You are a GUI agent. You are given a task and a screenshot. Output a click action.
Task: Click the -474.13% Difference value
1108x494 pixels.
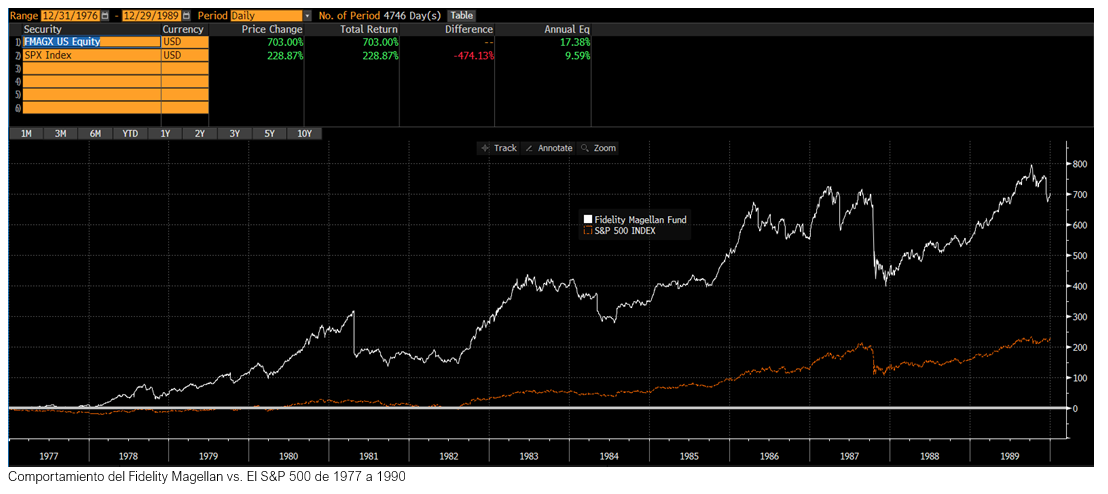pos(473,55)
